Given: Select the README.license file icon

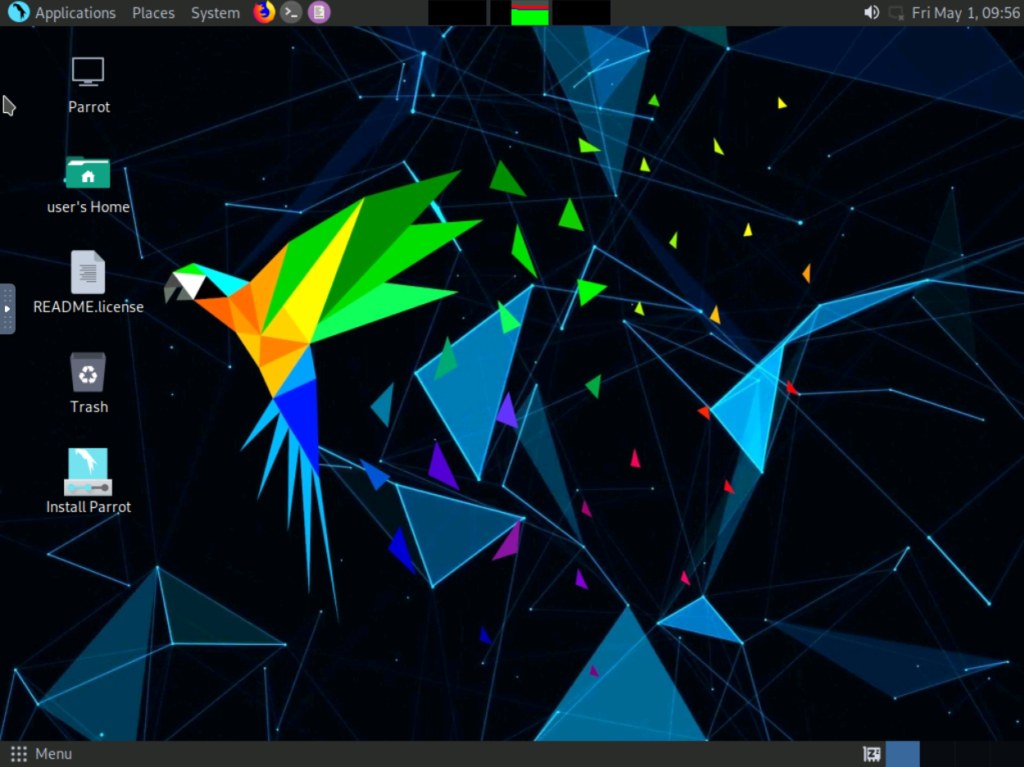Looking at the screenshot, I should point(88,273).
